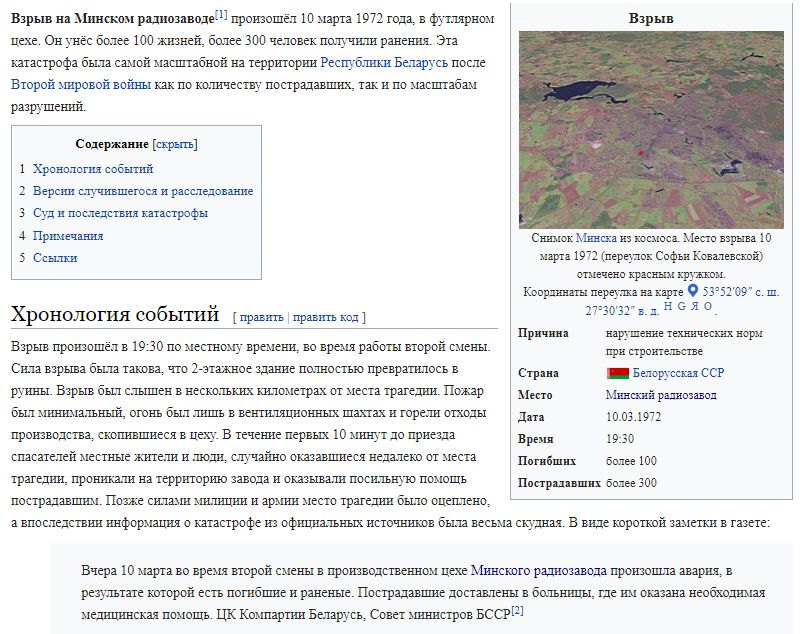The height and width of the screenshot is (634, 800).
Task: Open coordinates 53°52′09″ с. ш. link
Action: point(741,292)
